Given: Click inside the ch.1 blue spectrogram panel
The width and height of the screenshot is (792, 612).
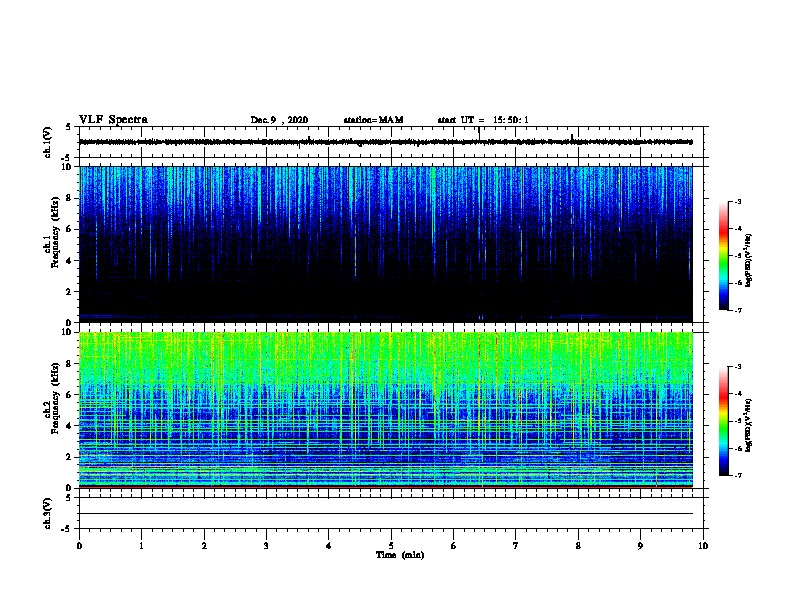Looking at the screenshot, I should tap(386, 244).
